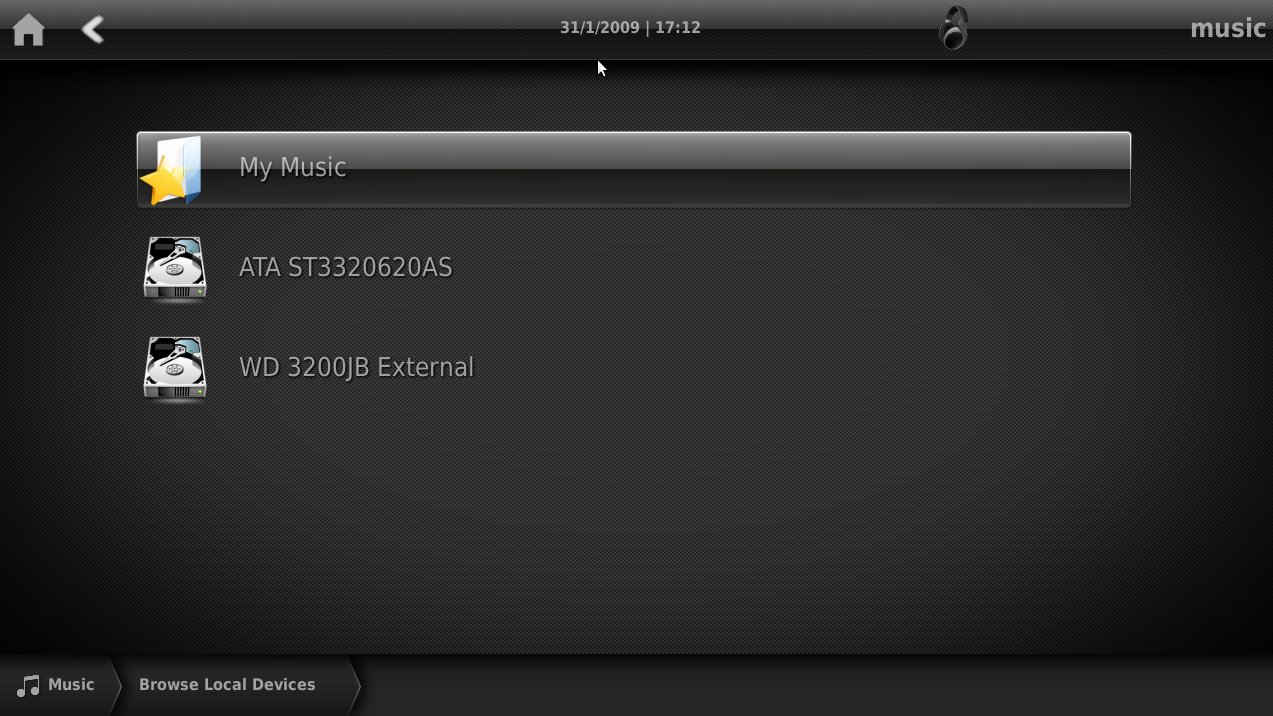Browse the WD 3200JB External device label

[x=356, y=367]
